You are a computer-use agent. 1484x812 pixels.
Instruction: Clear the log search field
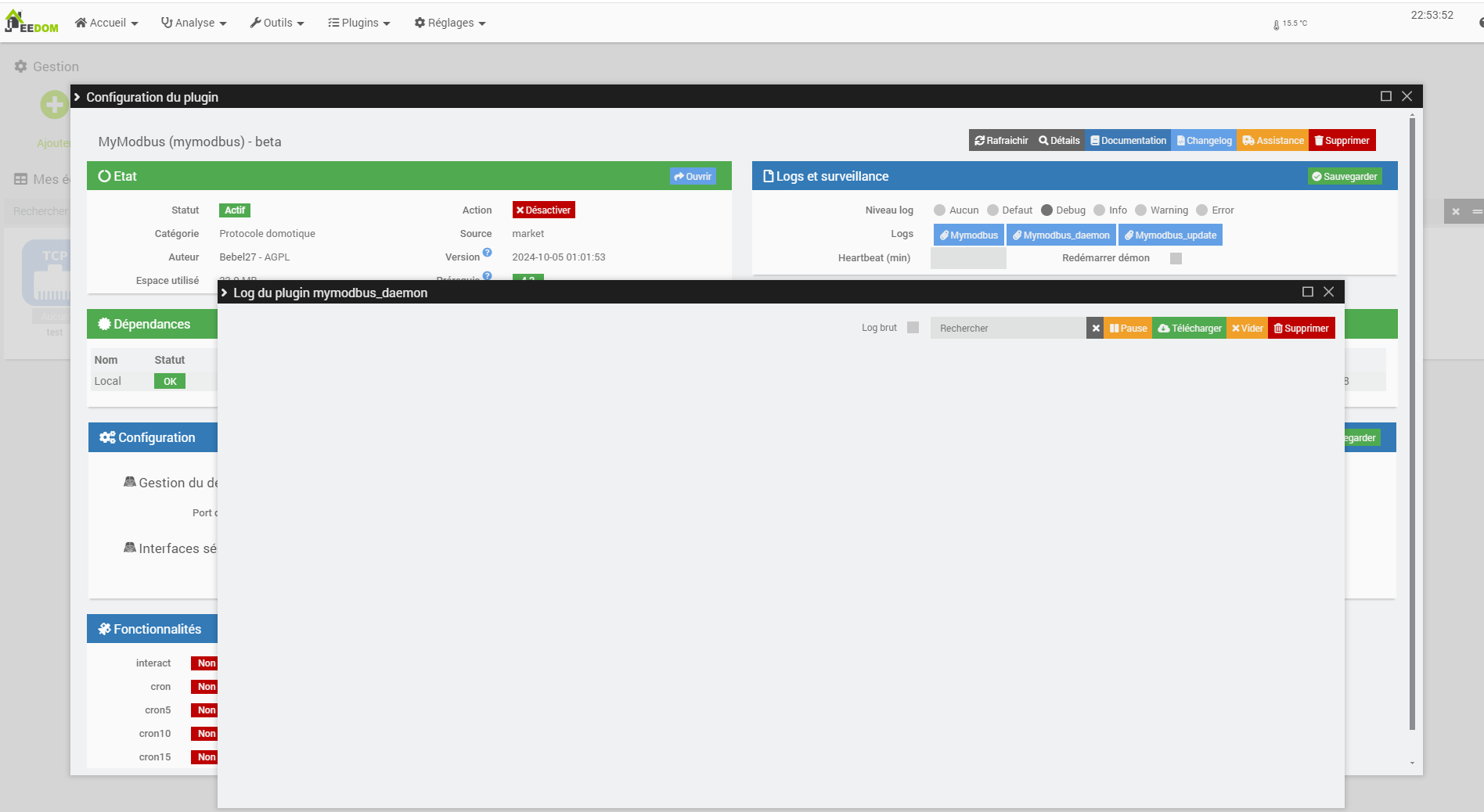pos(1096,329)
